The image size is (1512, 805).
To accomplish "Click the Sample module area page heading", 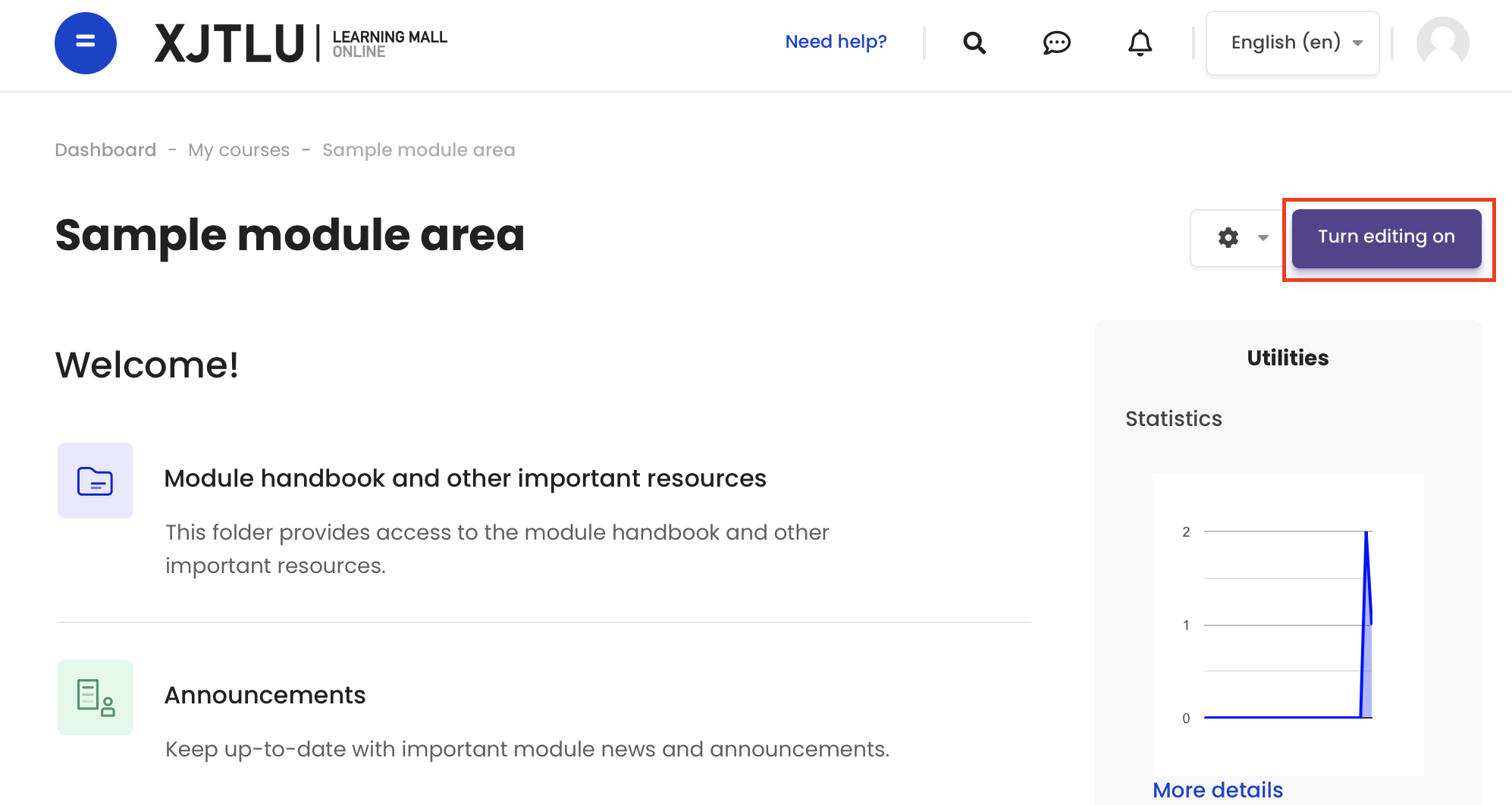I will click(x=290, y=235).
